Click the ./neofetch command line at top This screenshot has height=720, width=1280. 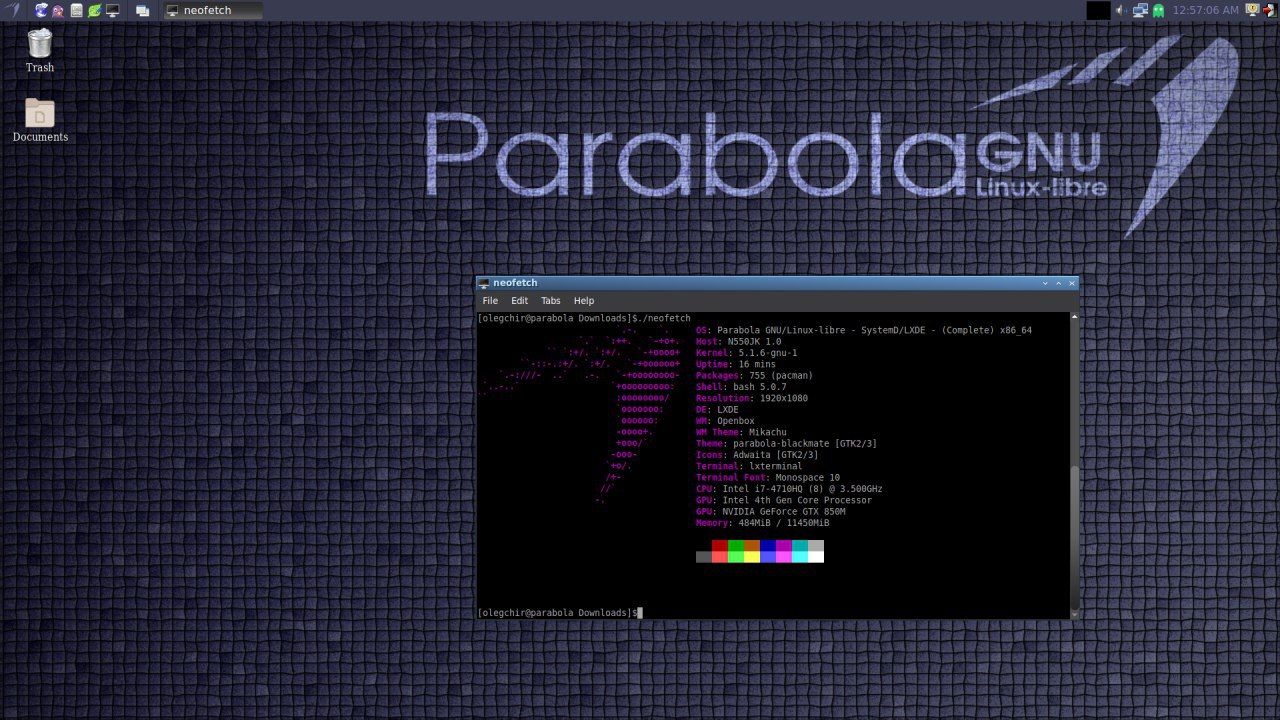(x=584, y=318)
